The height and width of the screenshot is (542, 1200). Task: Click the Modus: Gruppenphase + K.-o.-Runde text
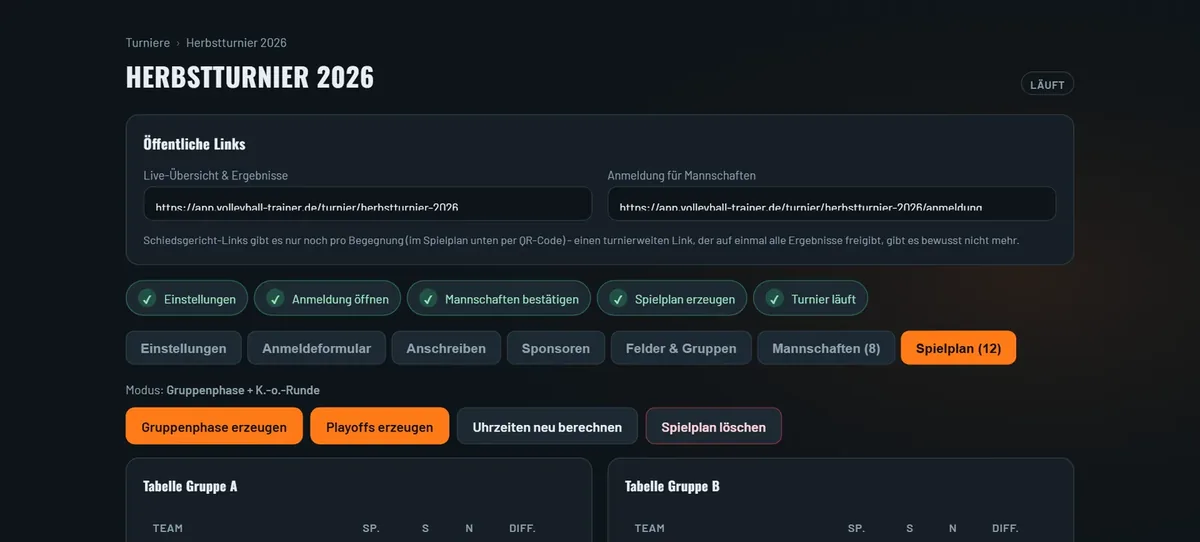(x=223, y=390)
